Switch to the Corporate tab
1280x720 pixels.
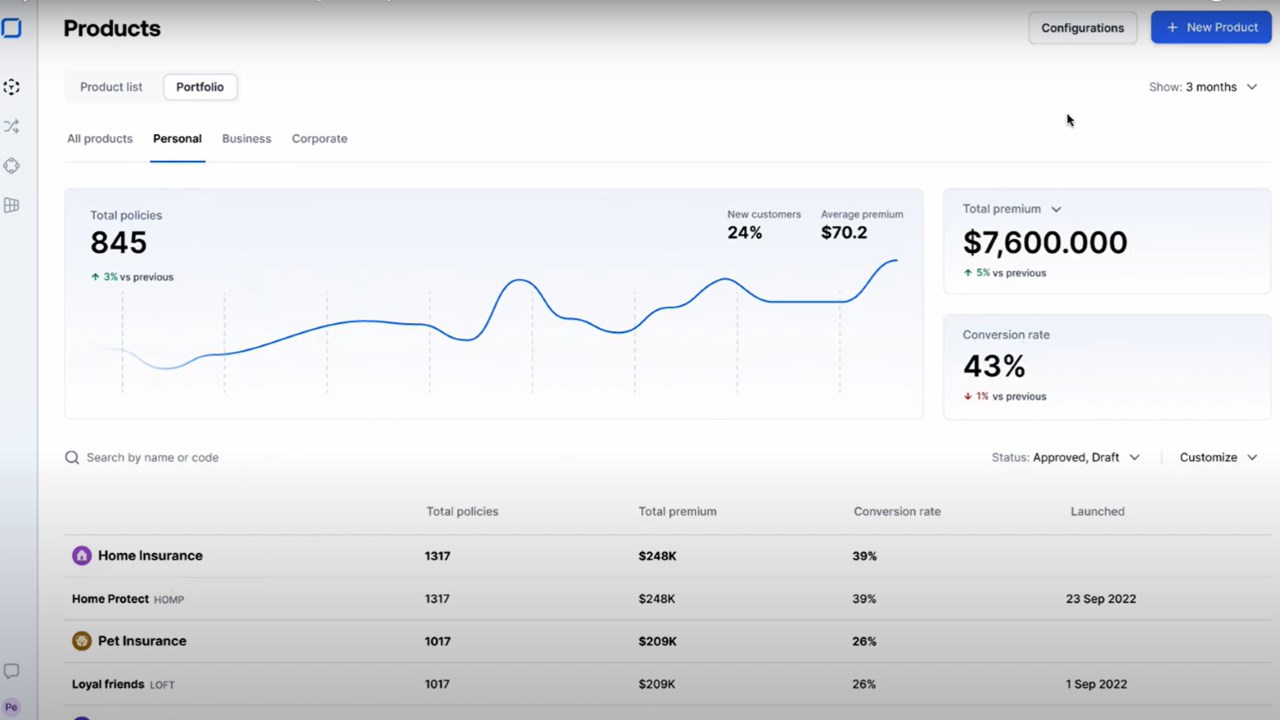320,139
